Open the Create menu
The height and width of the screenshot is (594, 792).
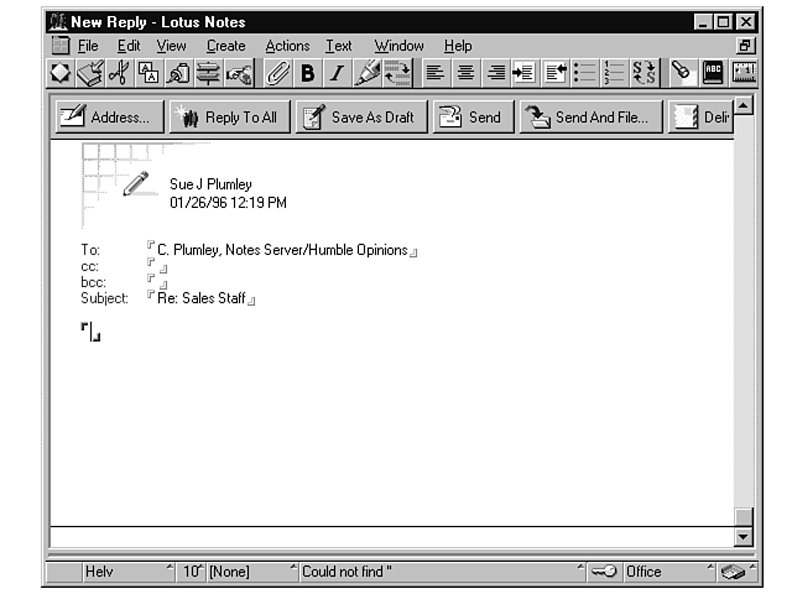(x=226, y=46)
